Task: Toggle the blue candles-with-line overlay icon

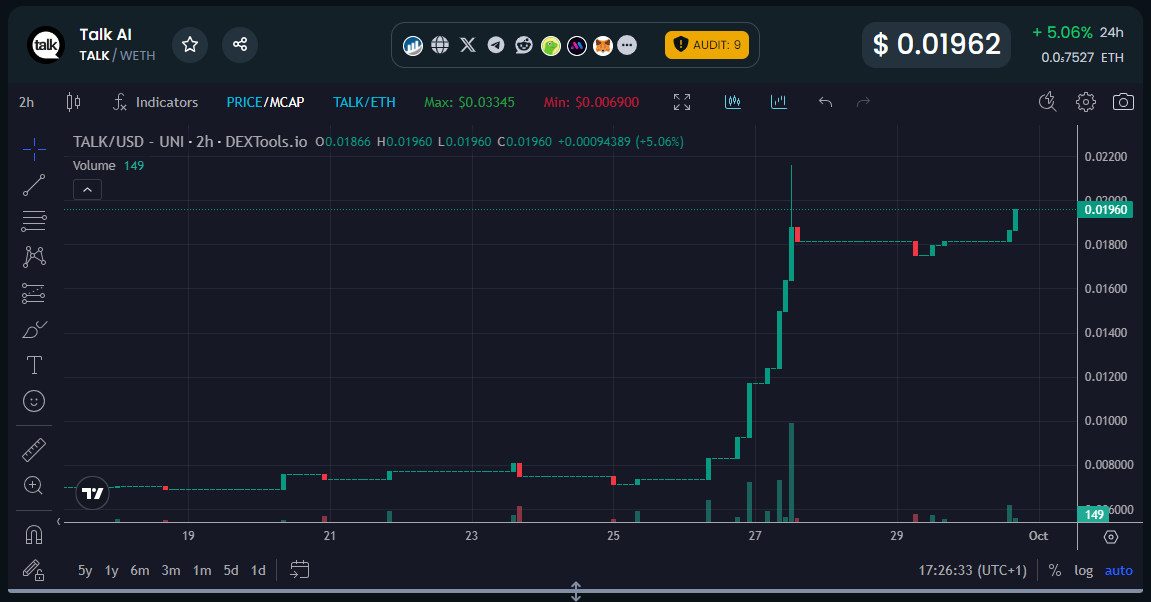Action: (733, 102)
